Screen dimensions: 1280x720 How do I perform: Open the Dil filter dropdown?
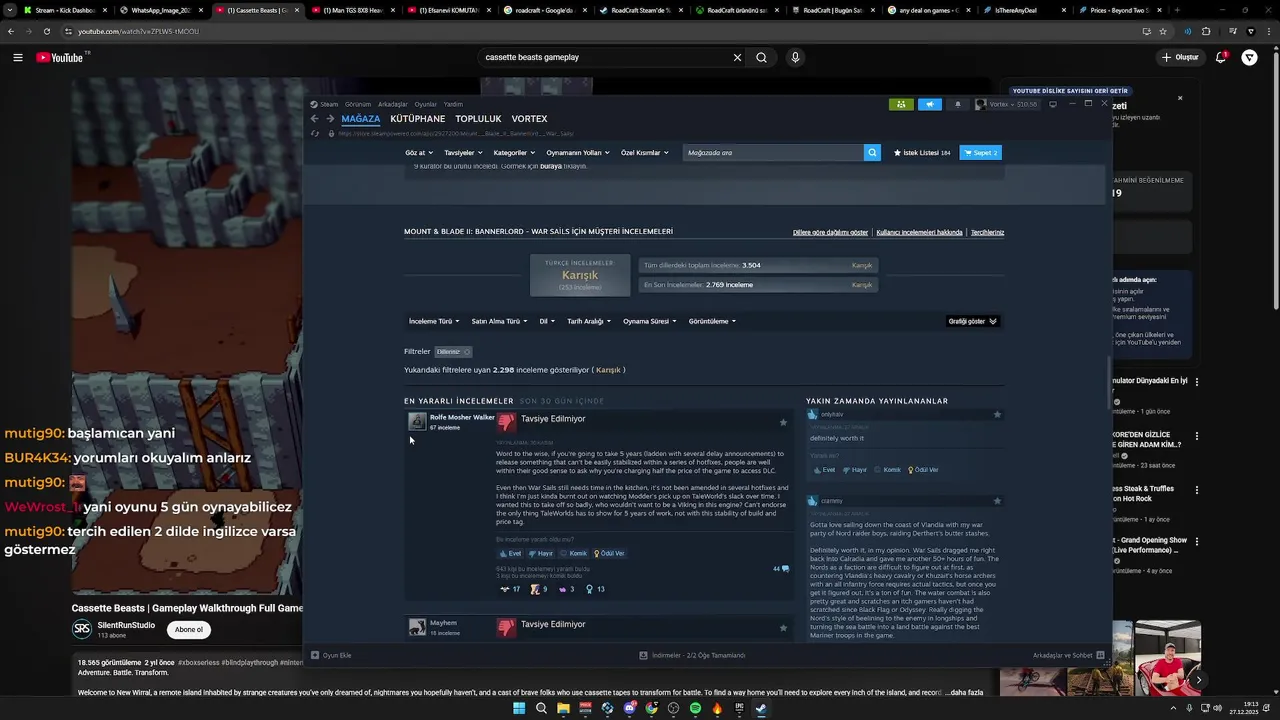click(x=548, y=321)
